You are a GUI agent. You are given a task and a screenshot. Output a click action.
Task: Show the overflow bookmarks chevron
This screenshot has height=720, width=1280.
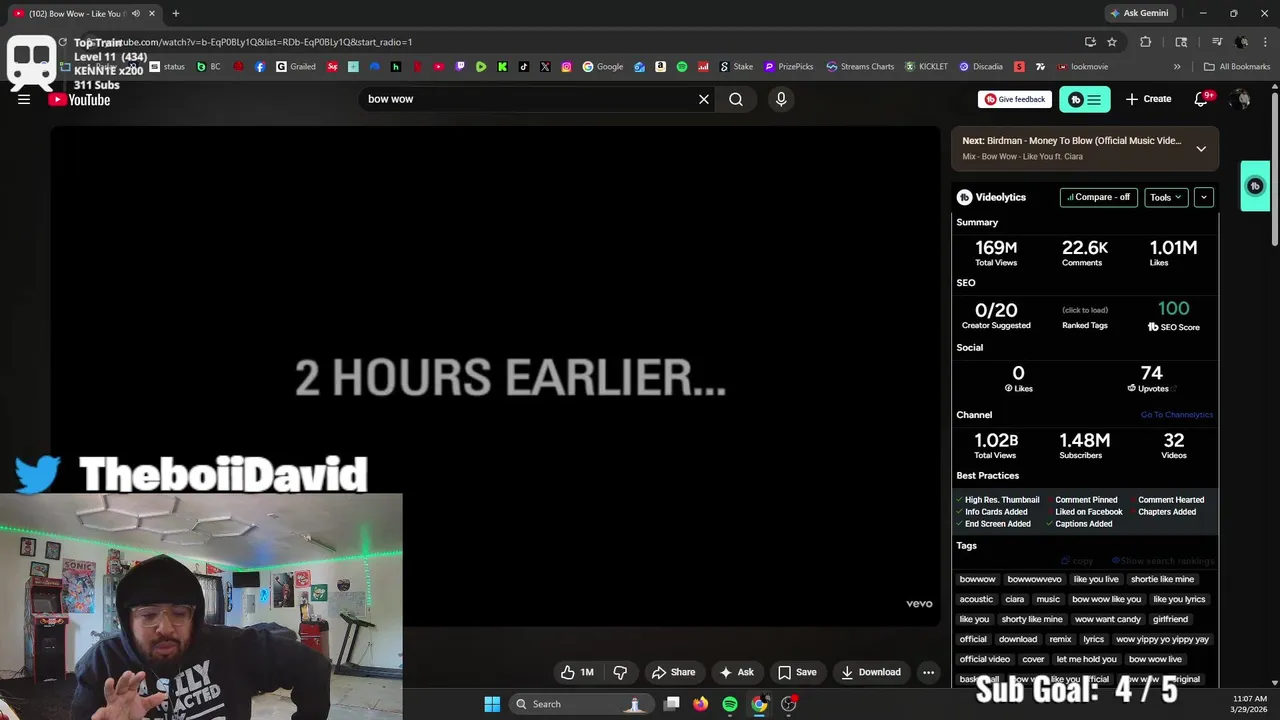[x=1177, y=67]
